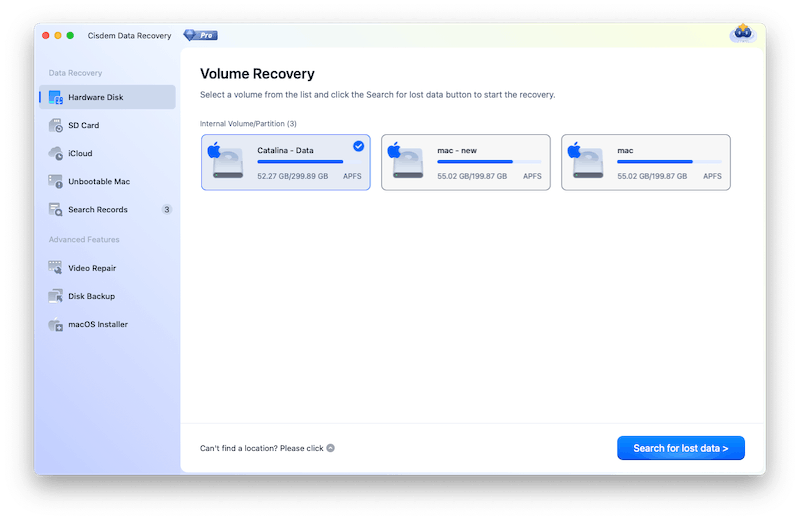800x520 pixels.
Task: Click the Search Records count badge 3
Action: pos(167,209)
